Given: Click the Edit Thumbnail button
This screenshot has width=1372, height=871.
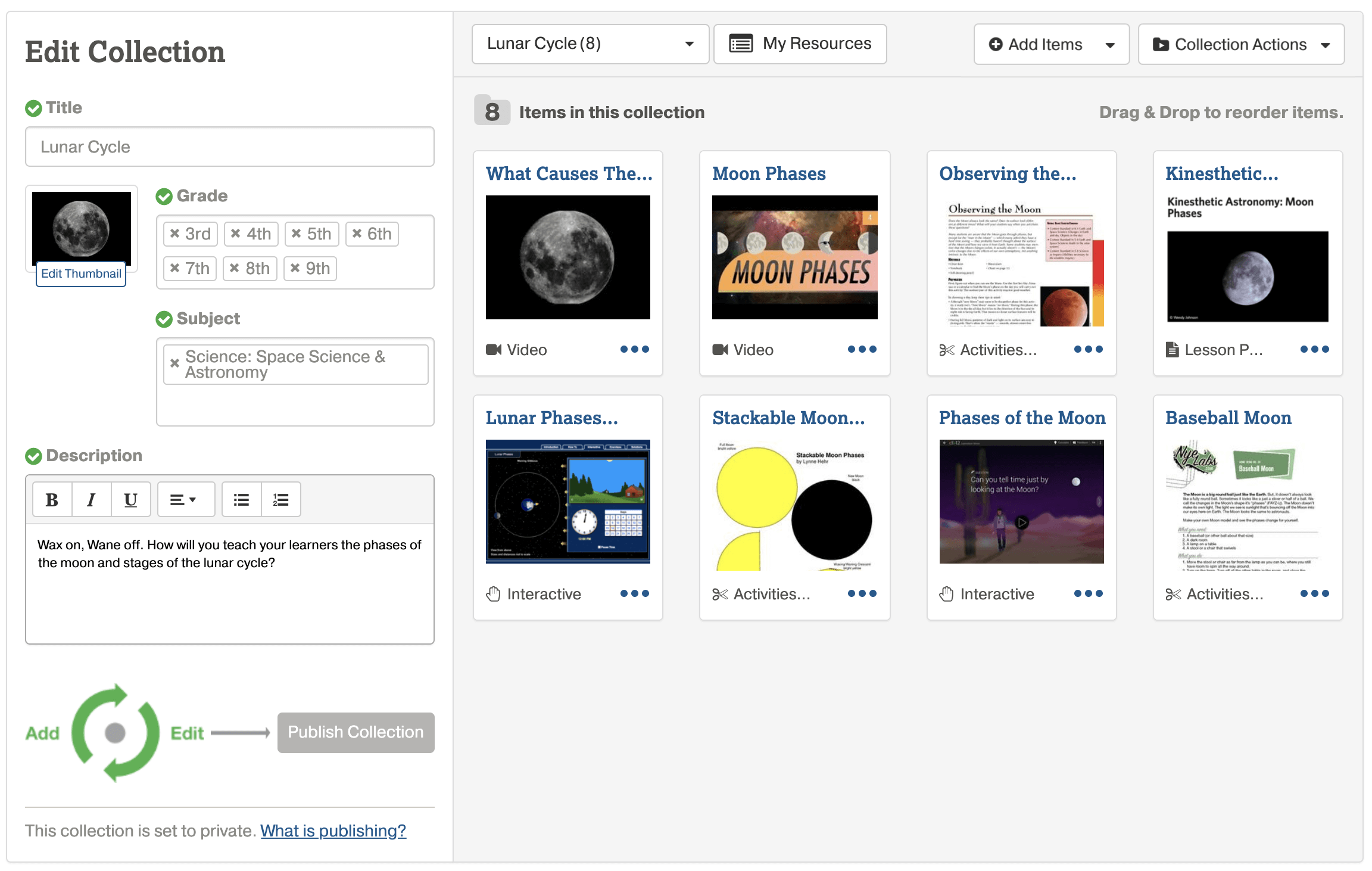Looking at the screenshot, I should [81, 273].
